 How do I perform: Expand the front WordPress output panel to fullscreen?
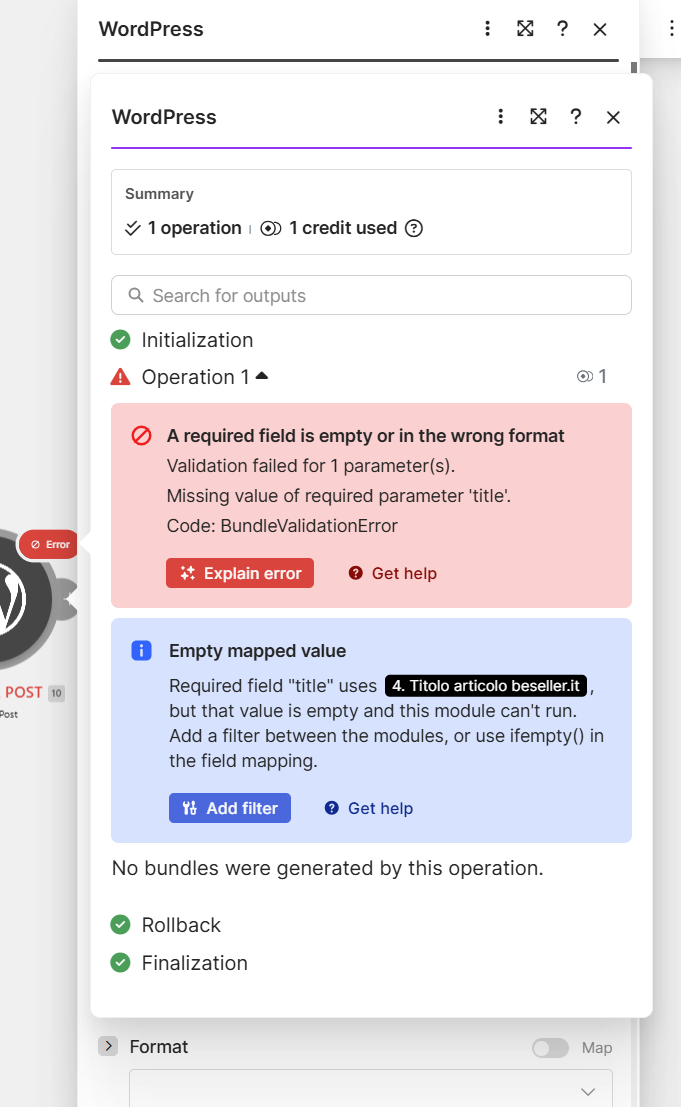[x=538, y=116]
